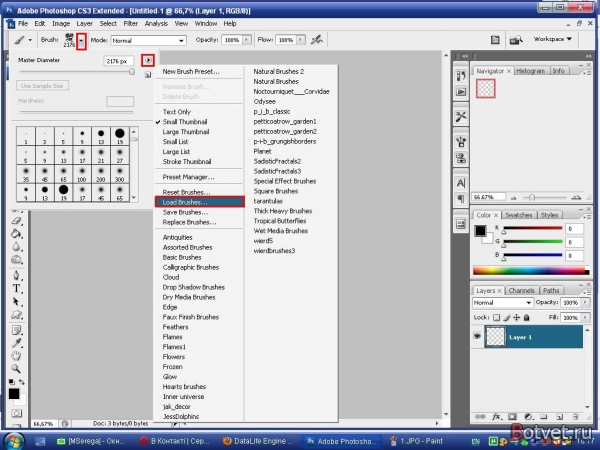Open the Opacity arrow in options bar
This screenshot has width=600, height=450.
pos(247,39)
